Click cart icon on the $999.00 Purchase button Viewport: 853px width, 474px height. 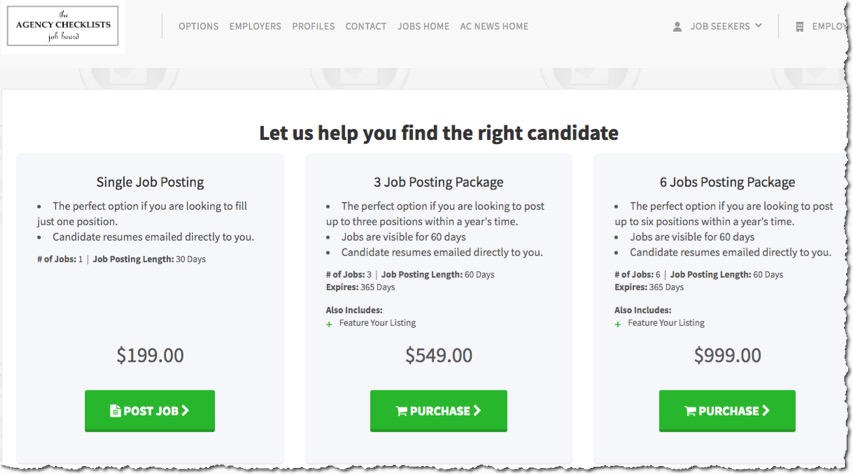tap(690, 411)
